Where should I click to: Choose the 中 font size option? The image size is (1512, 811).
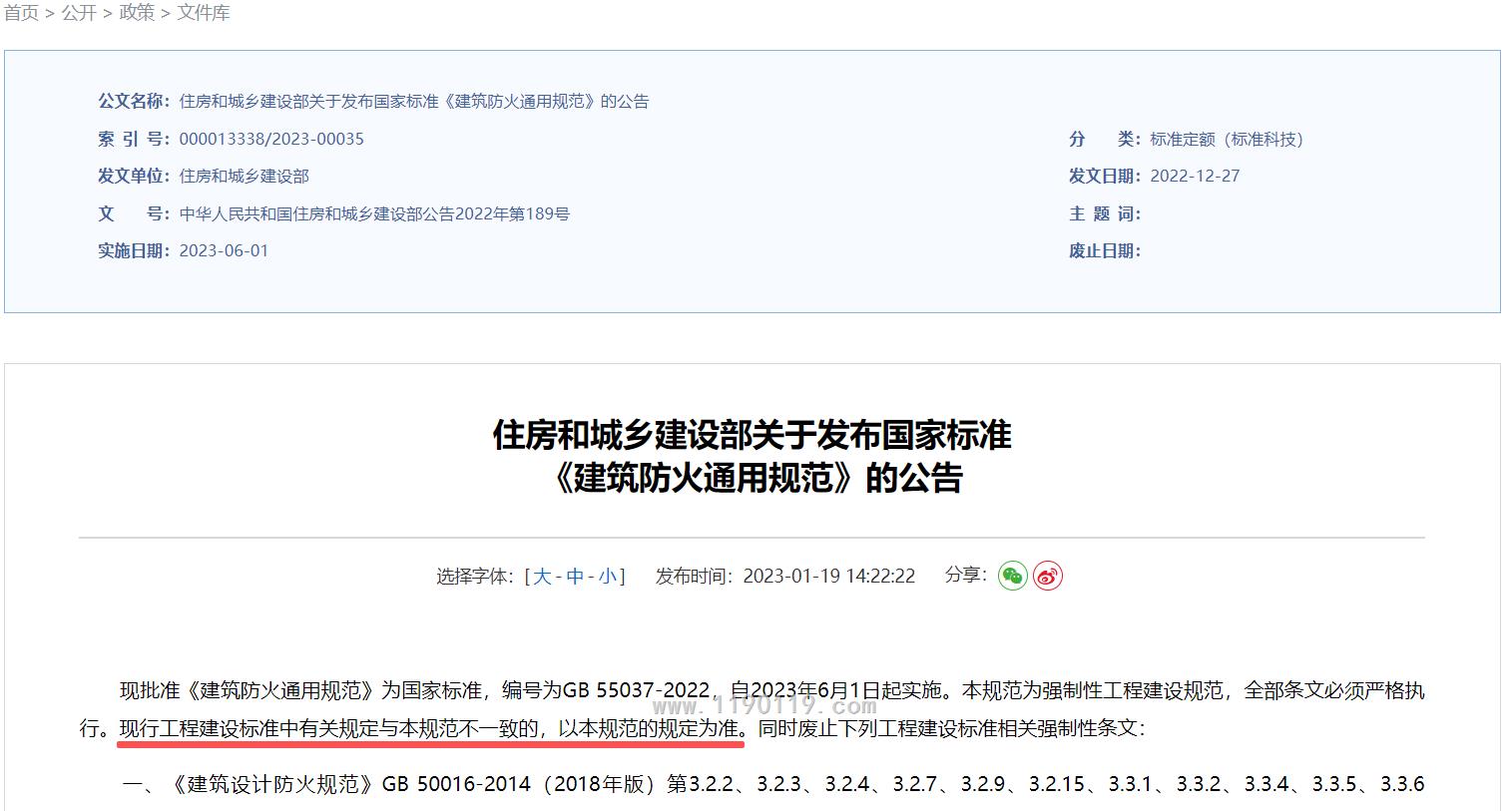click(x=575, y=577)
